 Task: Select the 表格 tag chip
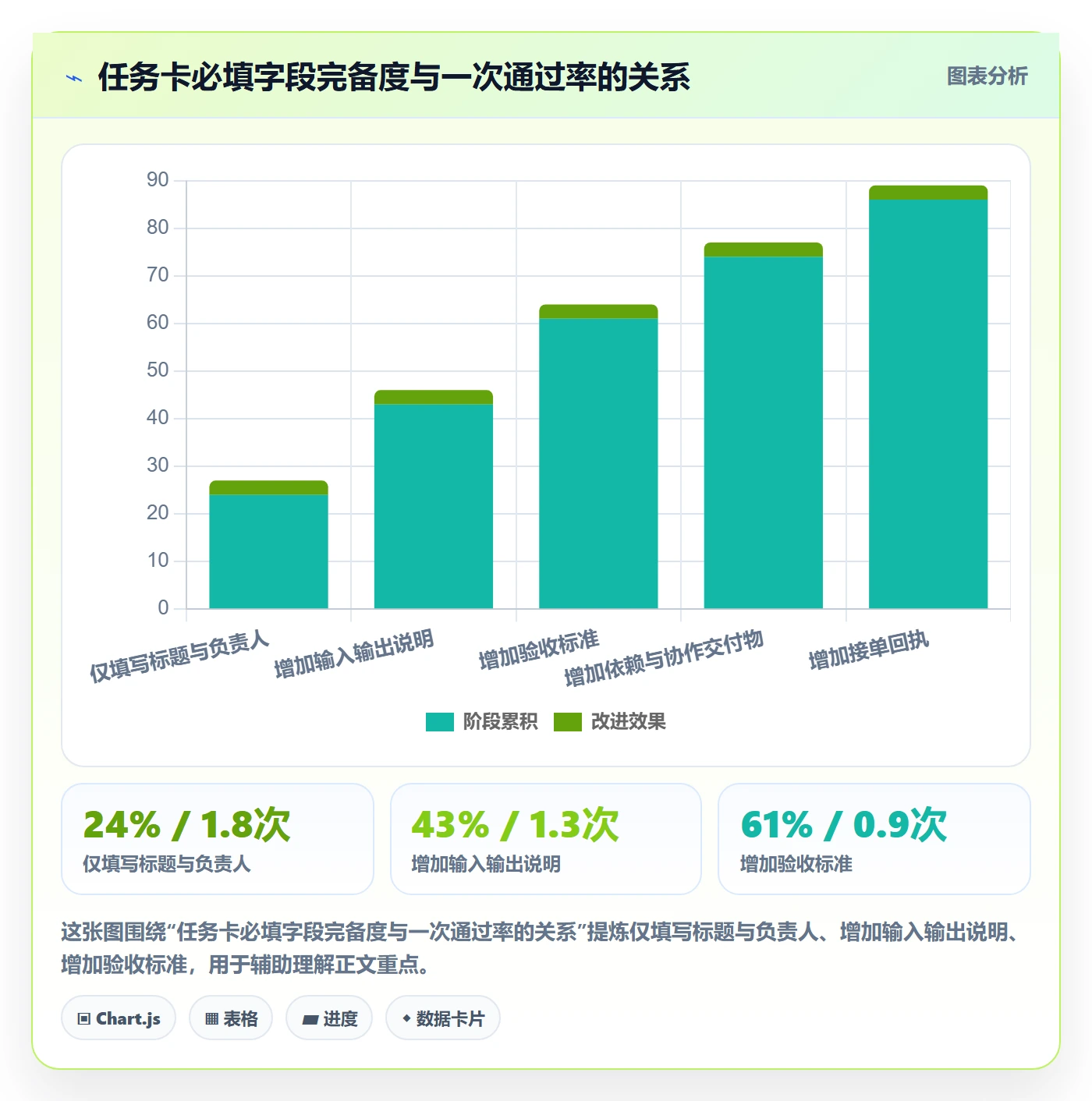231,1018
